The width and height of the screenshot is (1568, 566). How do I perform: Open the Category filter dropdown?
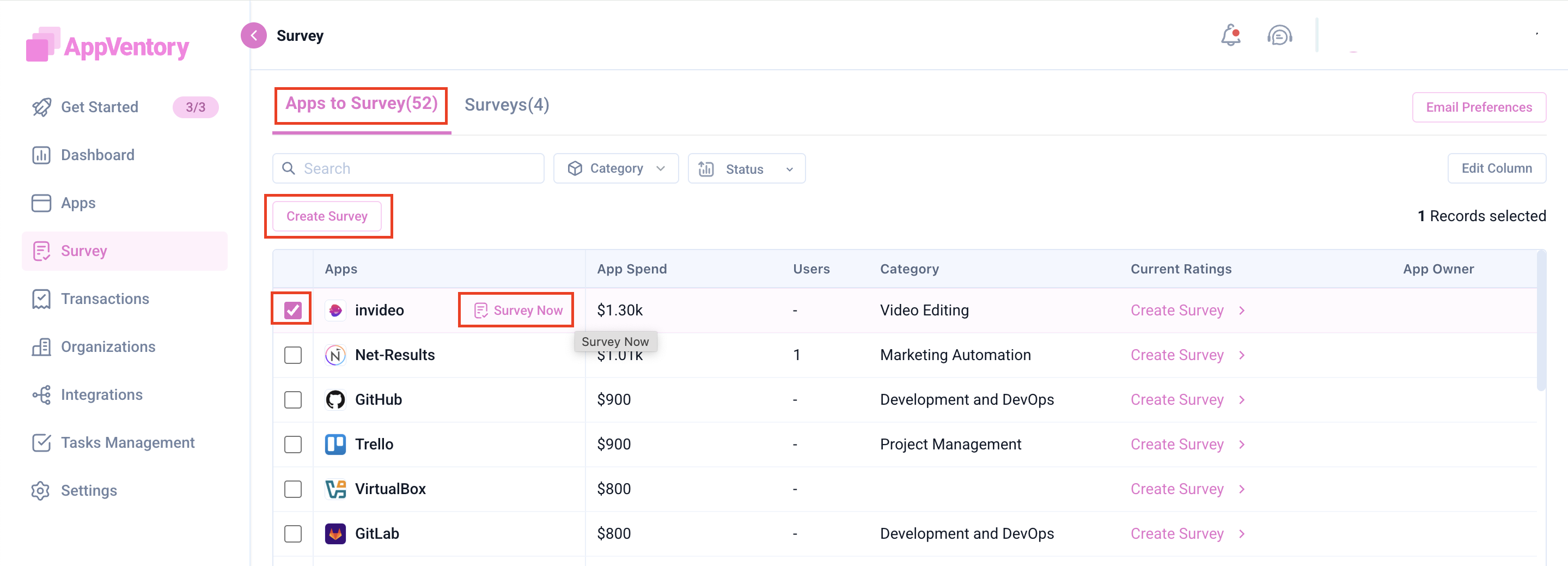pos(615,168)
